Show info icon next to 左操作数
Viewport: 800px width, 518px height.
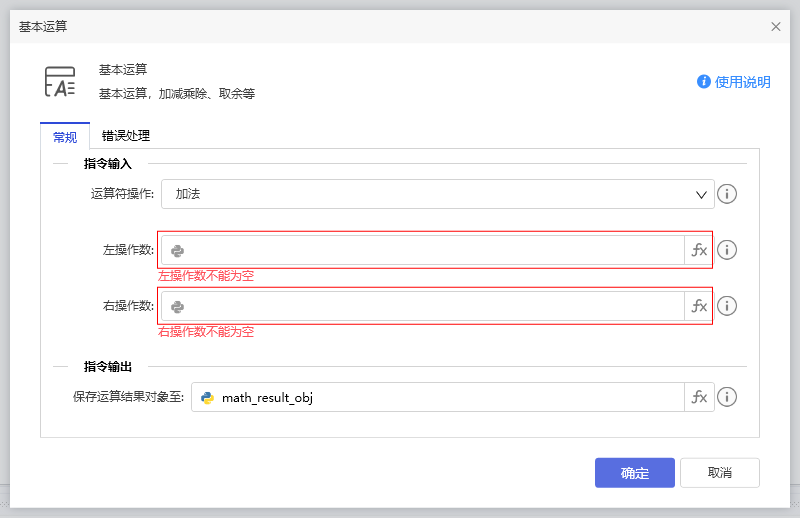(x=727, y=250)
